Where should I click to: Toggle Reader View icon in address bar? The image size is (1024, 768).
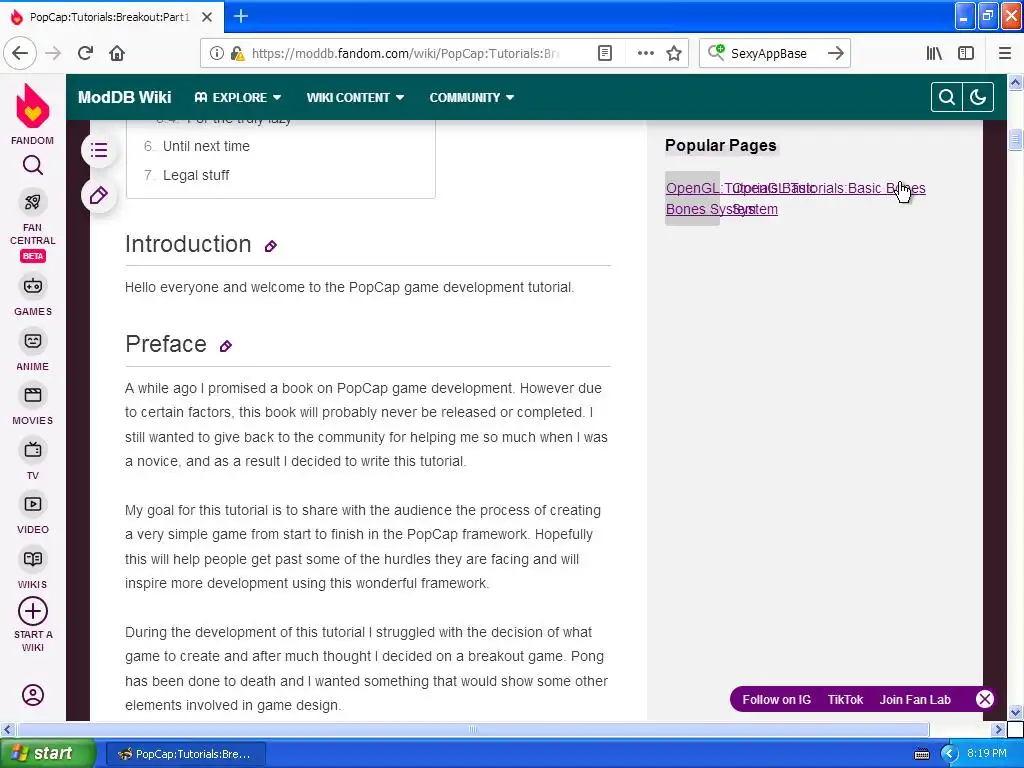605,53
